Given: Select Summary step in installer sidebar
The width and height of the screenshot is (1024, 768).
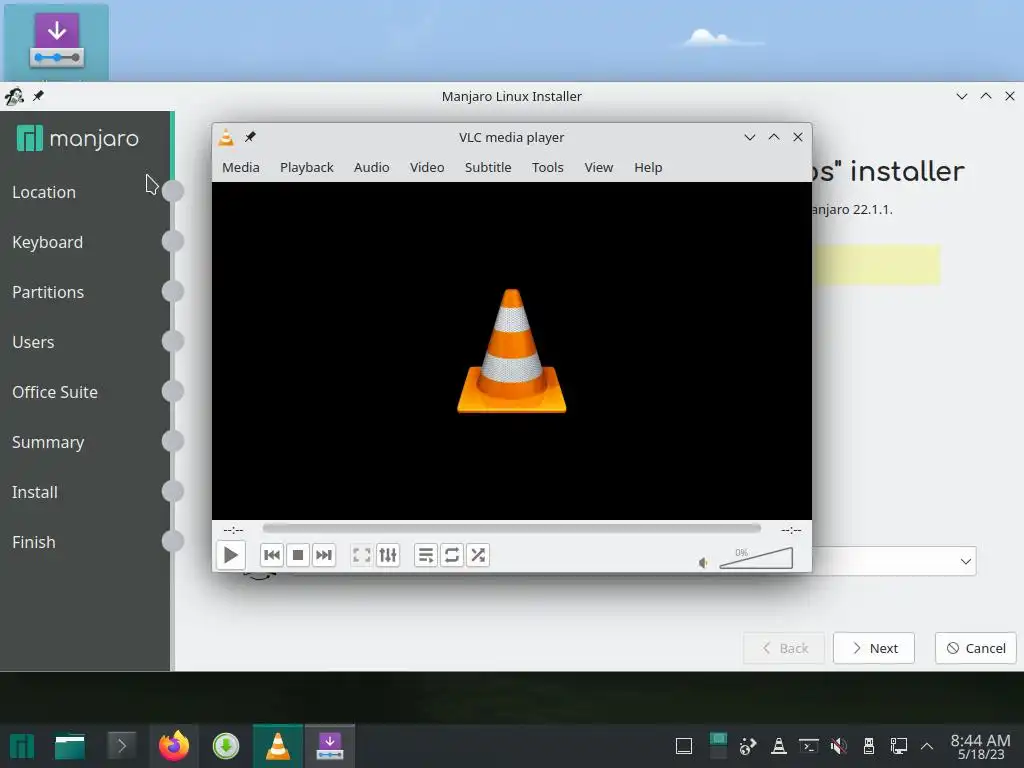Looking at the screenshot, I should click(x=48, y=442).
